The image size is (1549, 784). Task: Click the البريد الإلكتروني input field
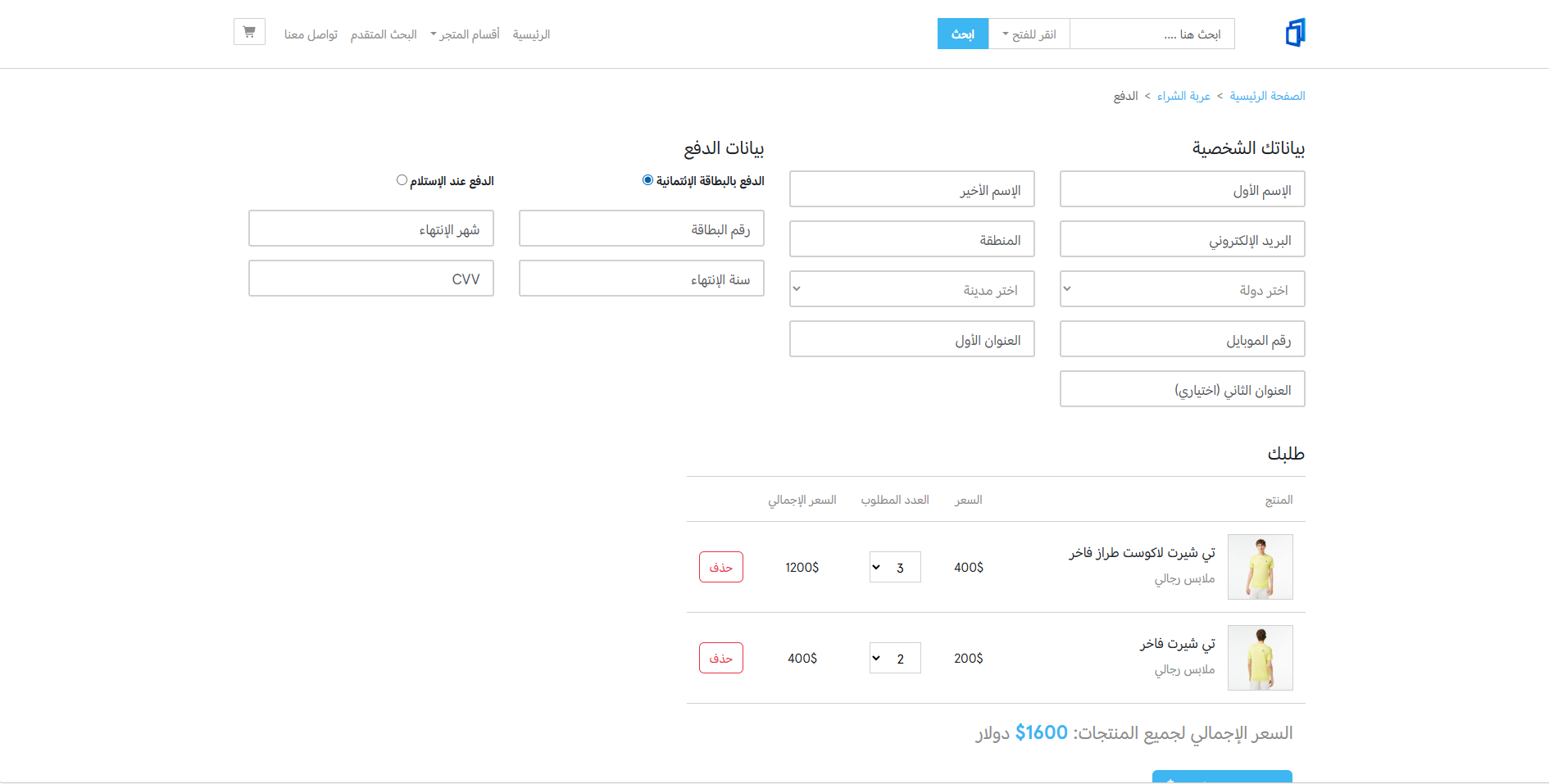click(1182, 238)
